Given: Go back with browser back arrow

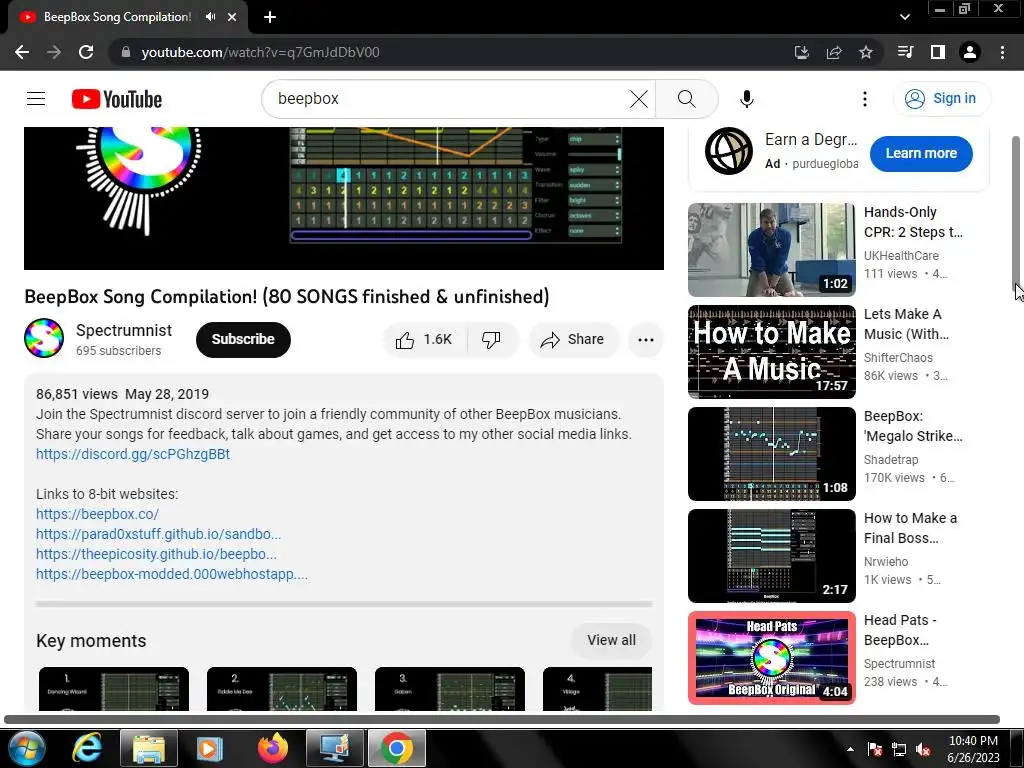Looking at the screenshot, I should [x=22, y=52].
